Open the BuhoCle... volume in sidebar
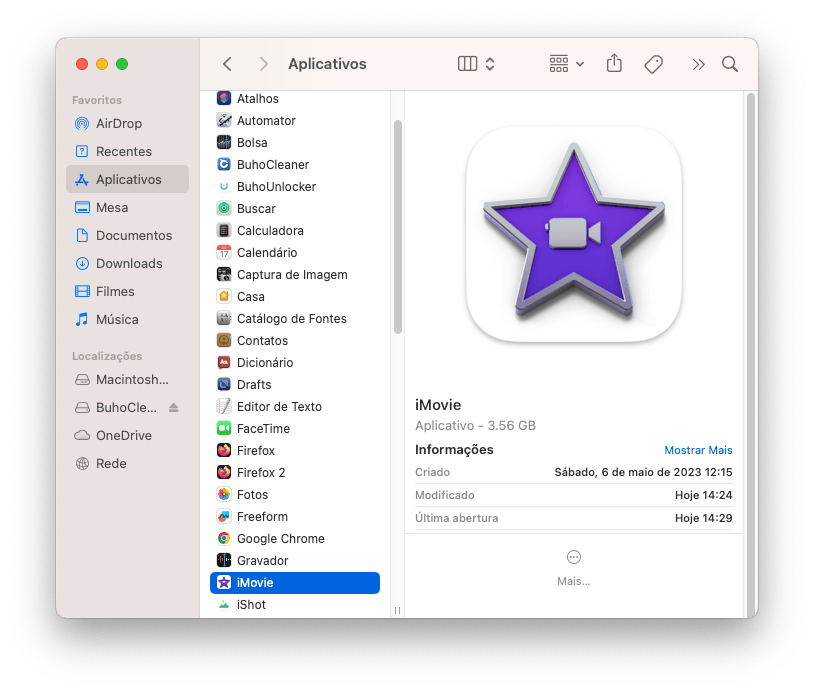814x692 pixels. click(x=126, y=408)
